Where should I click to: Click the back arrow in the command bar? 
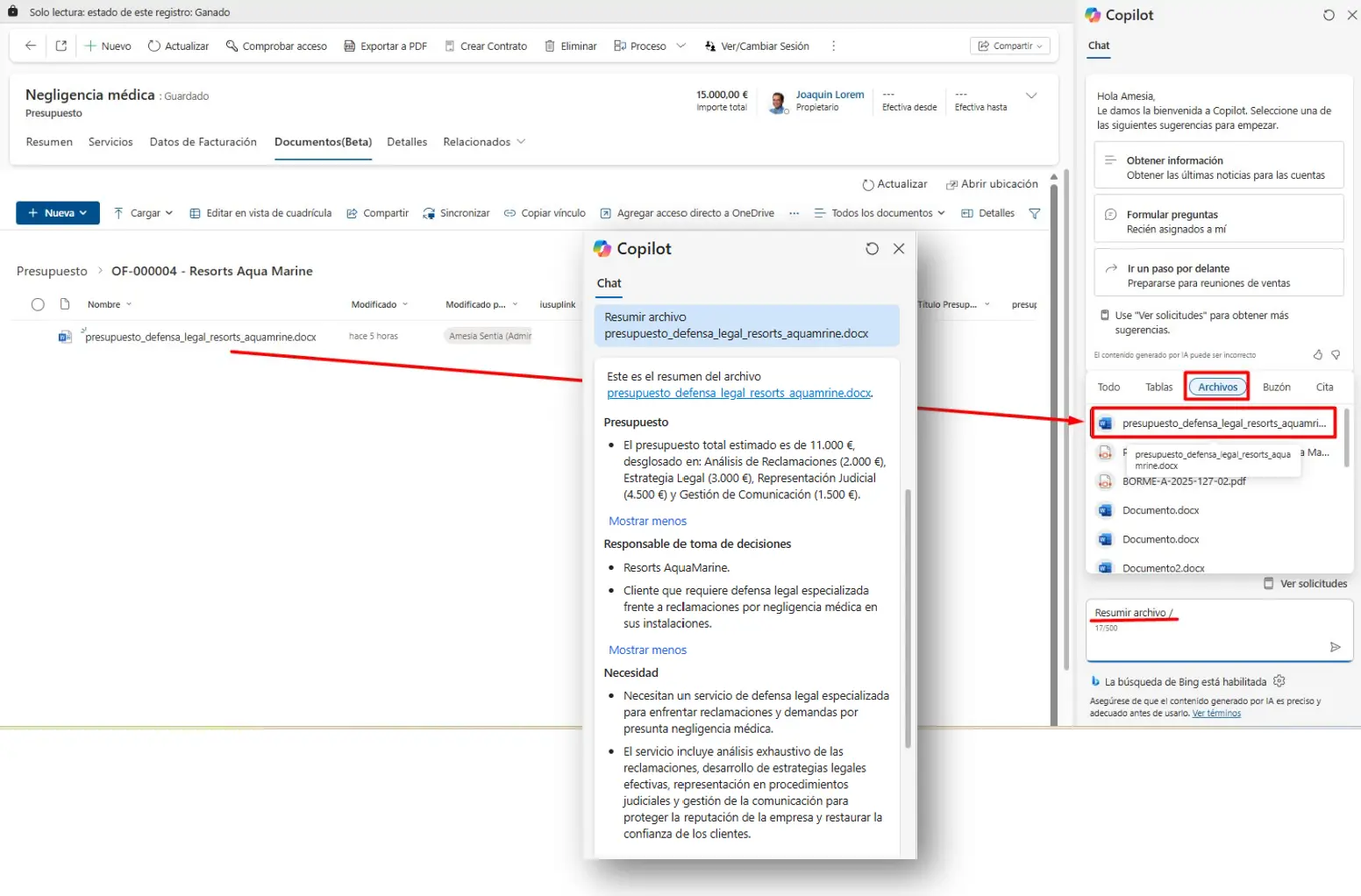[x=31, y=46]
